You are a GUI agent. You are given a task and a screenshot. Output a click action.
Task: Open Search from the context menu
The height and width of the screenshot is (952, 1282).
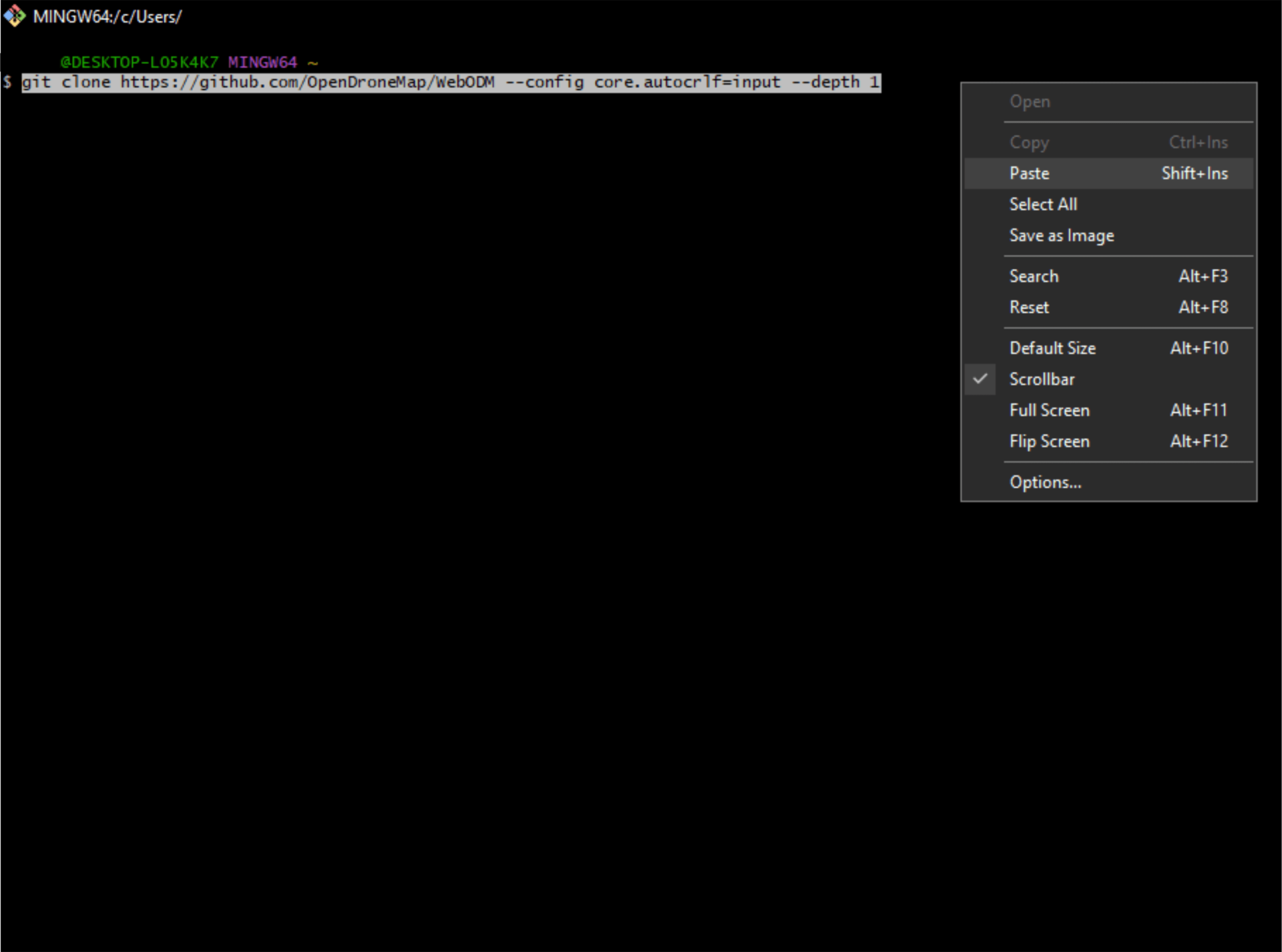1034,276
